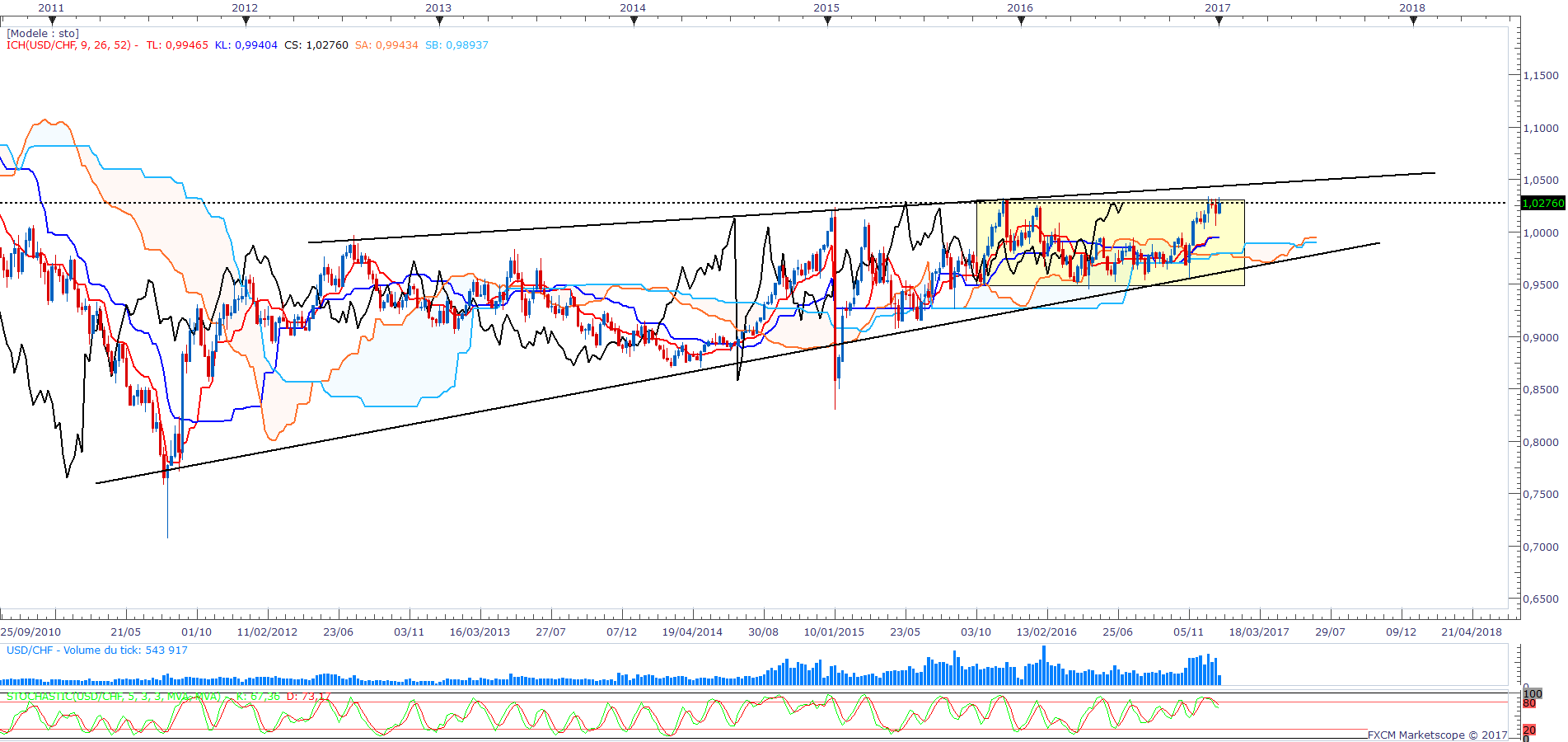
Task: Click the 29/07 date label
Action: (1330, 632)
